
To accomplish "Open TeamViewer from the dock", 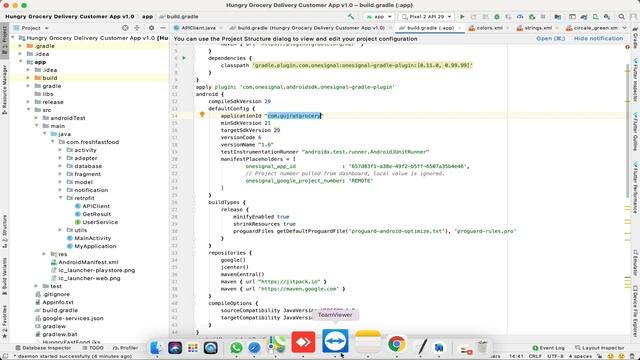I will click(x=335, y=341).
